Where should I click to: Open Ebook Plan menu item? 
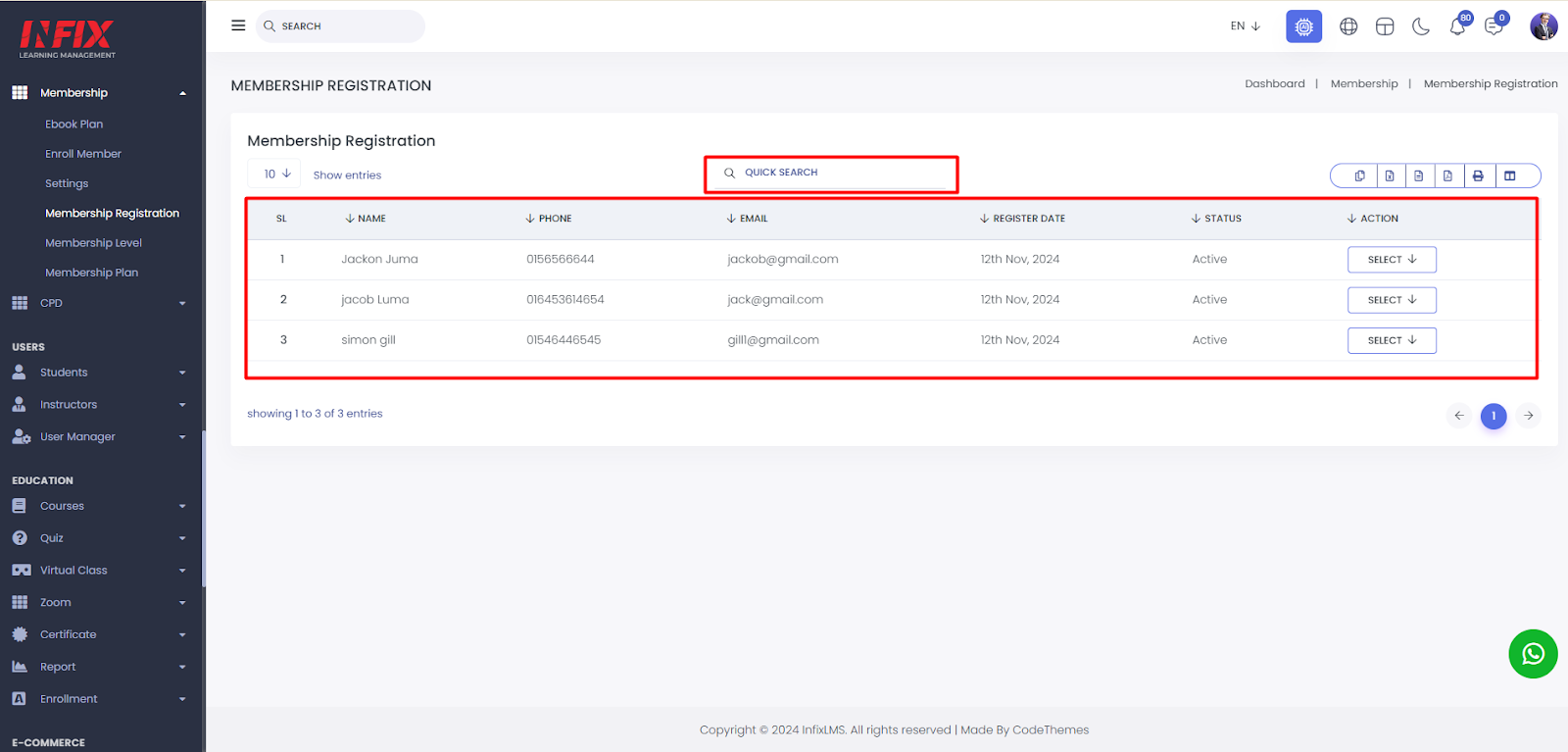73,125
